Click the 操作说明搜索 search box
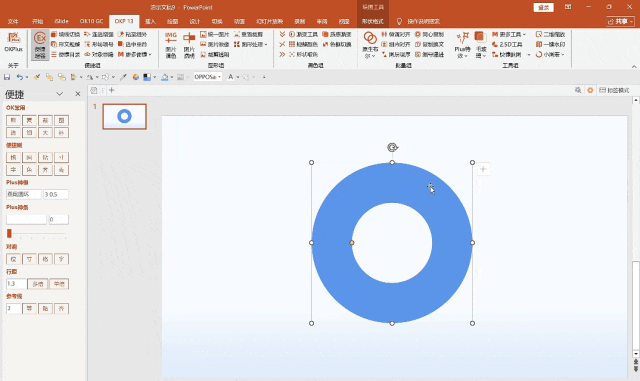This screenshot has width=640, height=381. (x=423, y=21)
